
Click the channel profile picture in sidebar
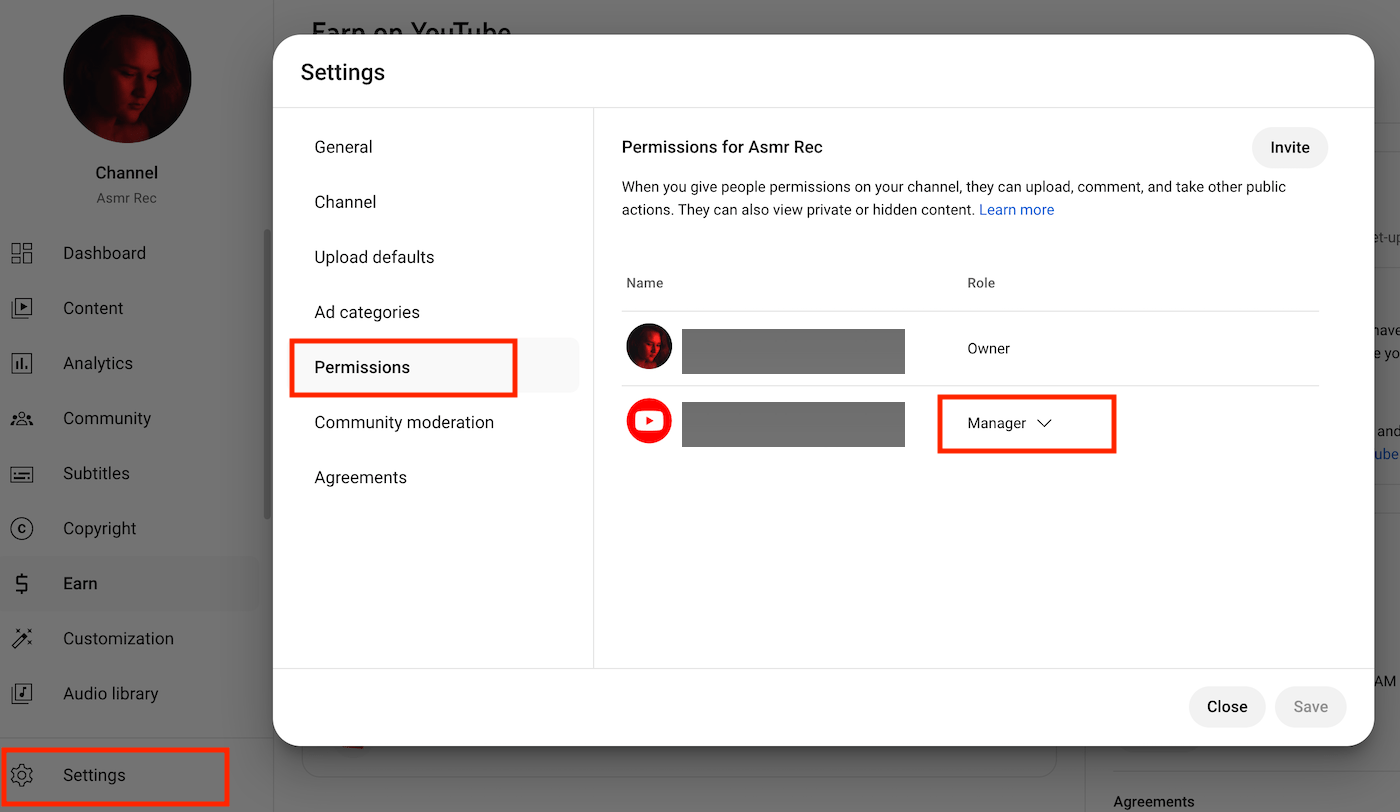[x=127, y=78]
